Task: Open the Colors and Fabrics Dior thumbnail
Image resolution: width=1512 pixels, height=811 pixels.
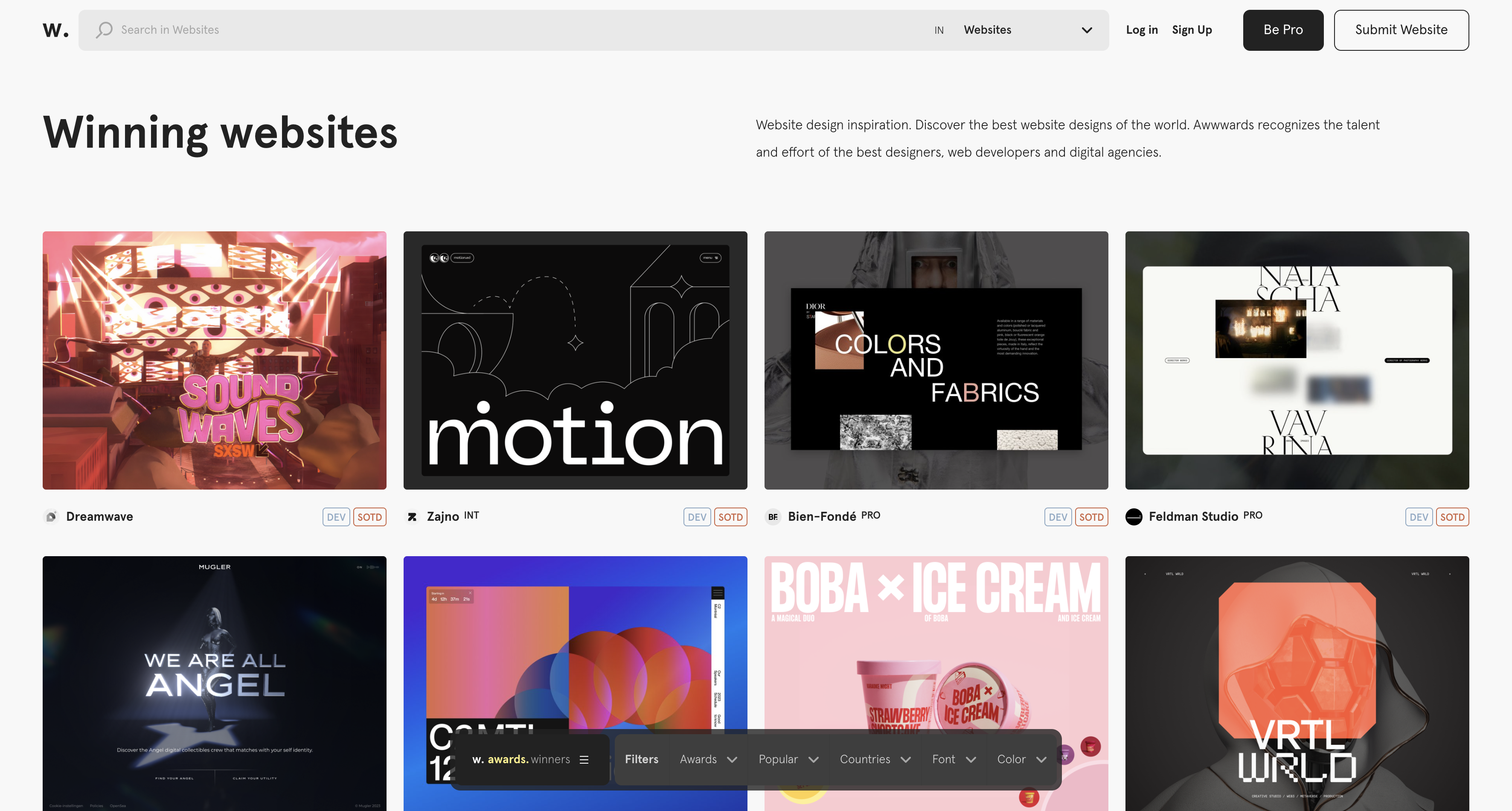Action: (936, 361)
